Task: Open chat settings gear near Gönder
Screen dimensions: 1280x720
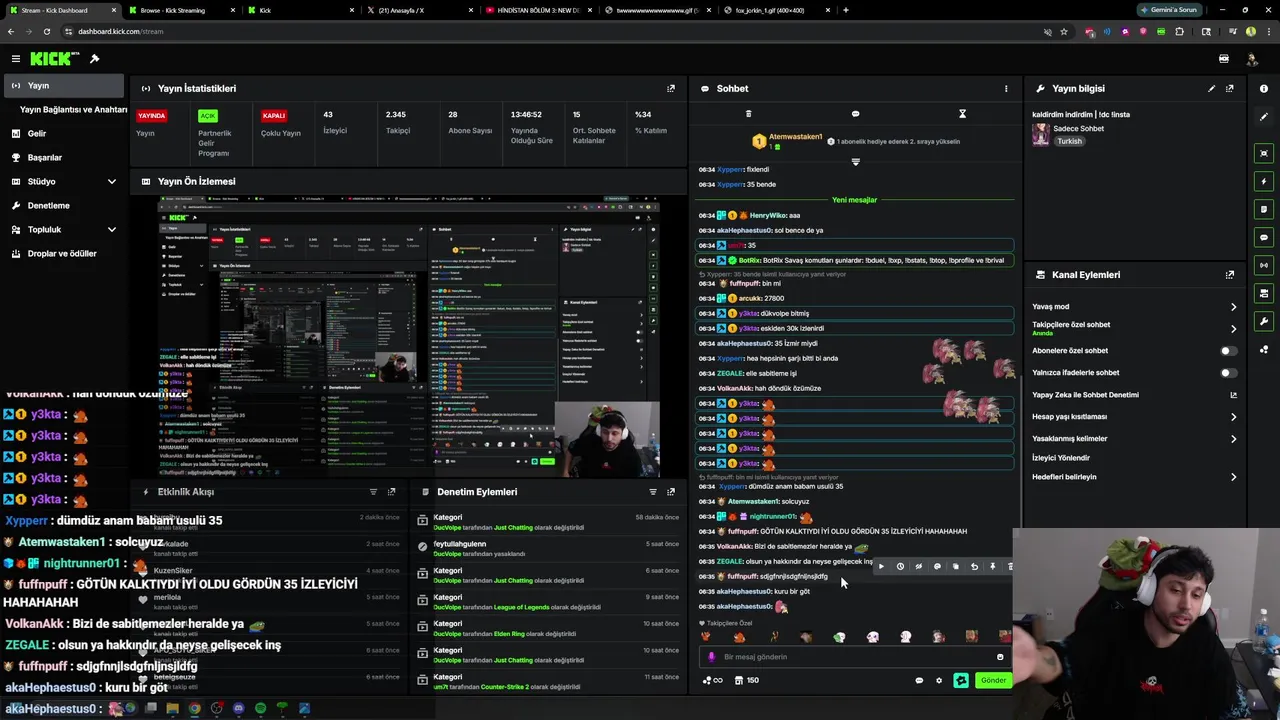Action: (938, 680)
